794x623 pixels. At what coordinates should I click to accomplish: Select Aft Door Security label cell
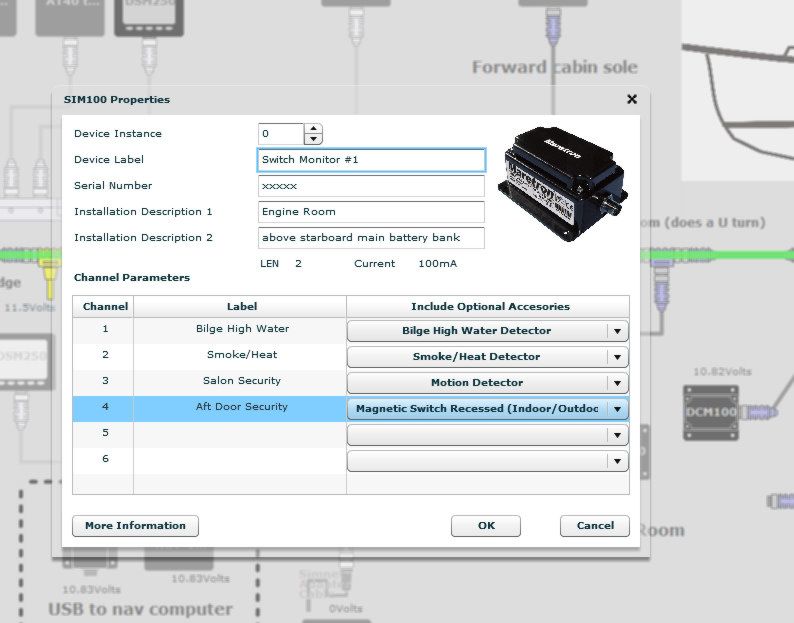pos(240,408)
